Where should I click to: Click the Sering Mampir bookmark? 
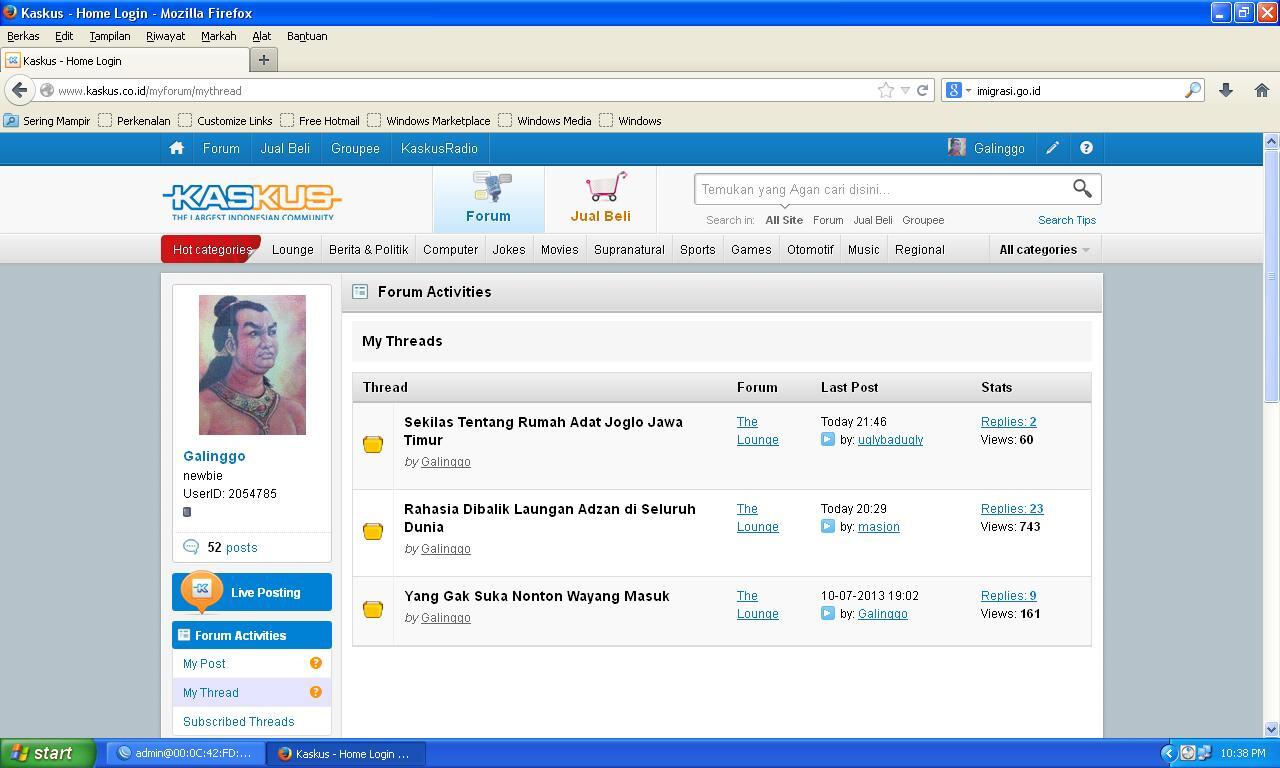tap(47, 121)
